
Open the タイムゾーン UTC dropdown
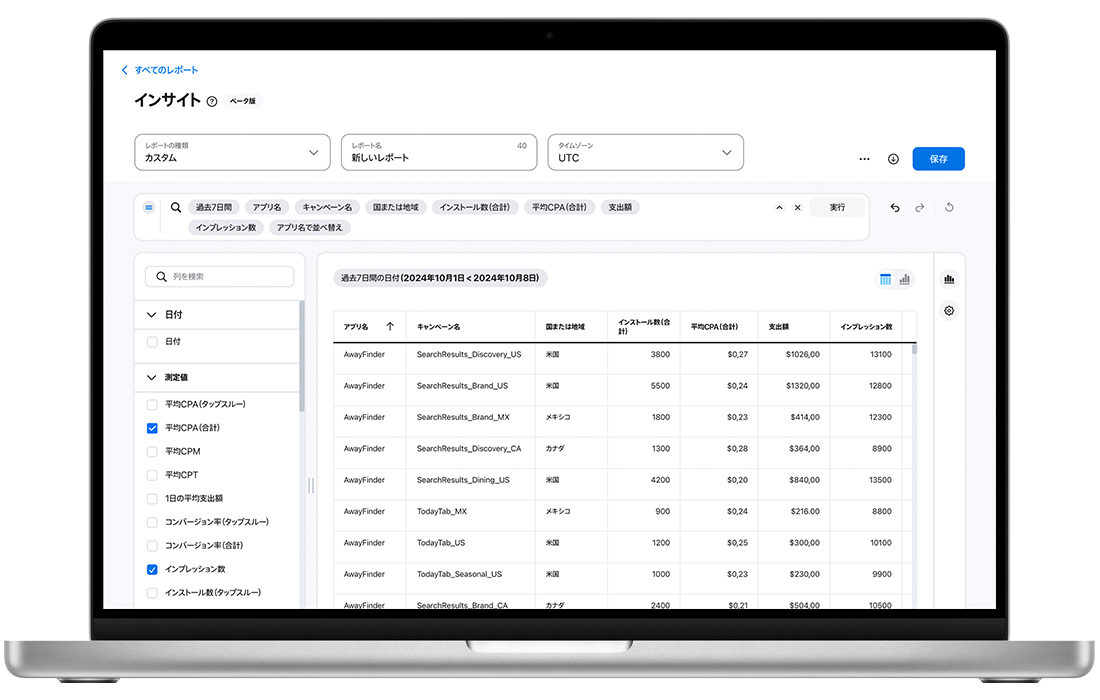tap(645, 152)
